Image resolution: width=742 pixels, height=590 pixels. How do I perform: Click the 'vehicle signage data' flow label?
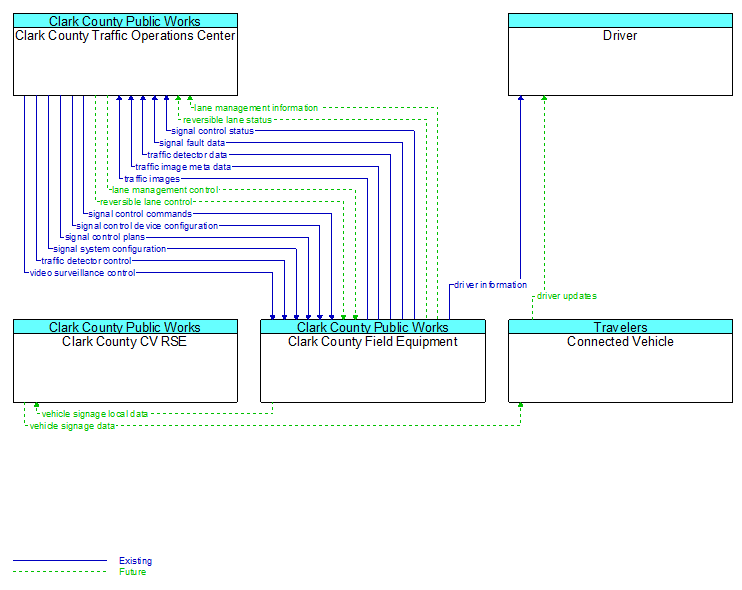(72, 426)
